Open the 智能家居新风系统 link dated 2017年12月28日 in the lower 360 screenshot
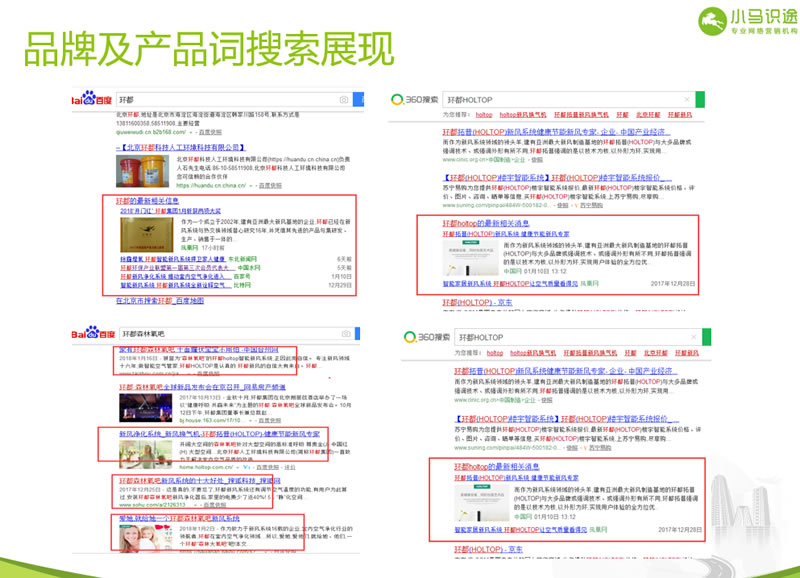This screenshot has height=578, width=800. pyautogui.click(x=520, y=530)
